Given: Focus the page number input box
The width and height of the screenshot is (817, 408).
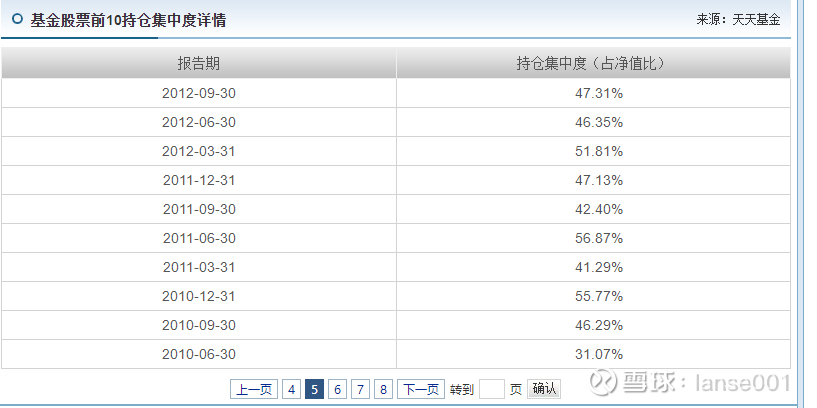Looking at the screenshot, I should click(491, 389).
